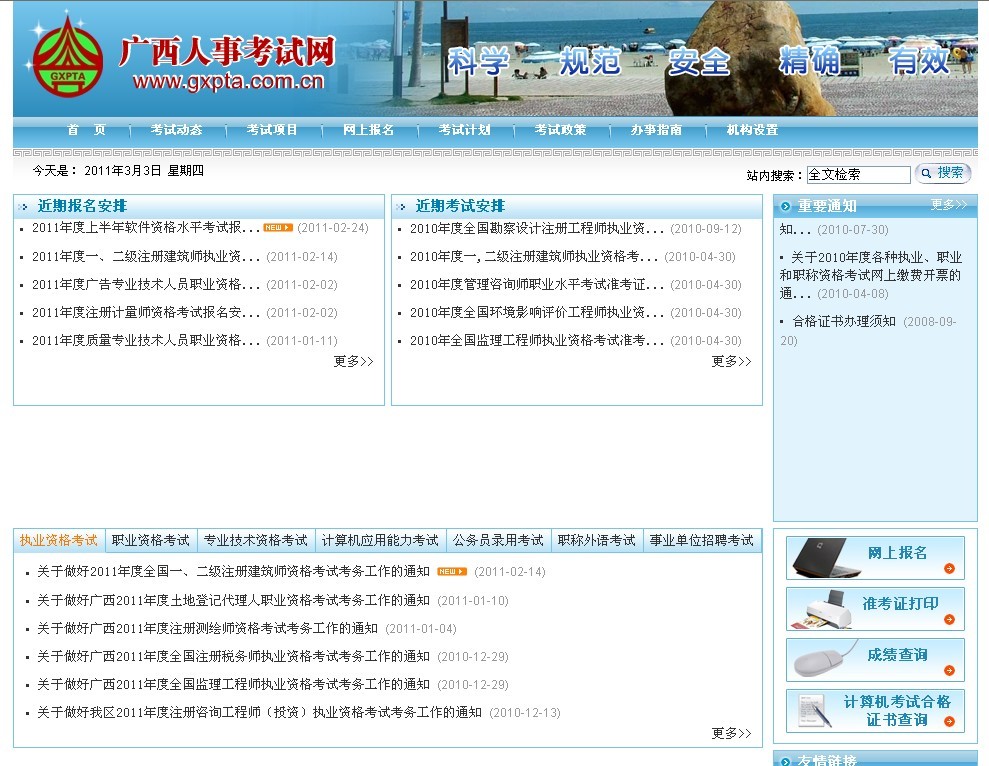The height and width of the screenshot is (766, 989).
Task: Open the 计算机应用能力考试 tab
Action: tap(379, 539)
